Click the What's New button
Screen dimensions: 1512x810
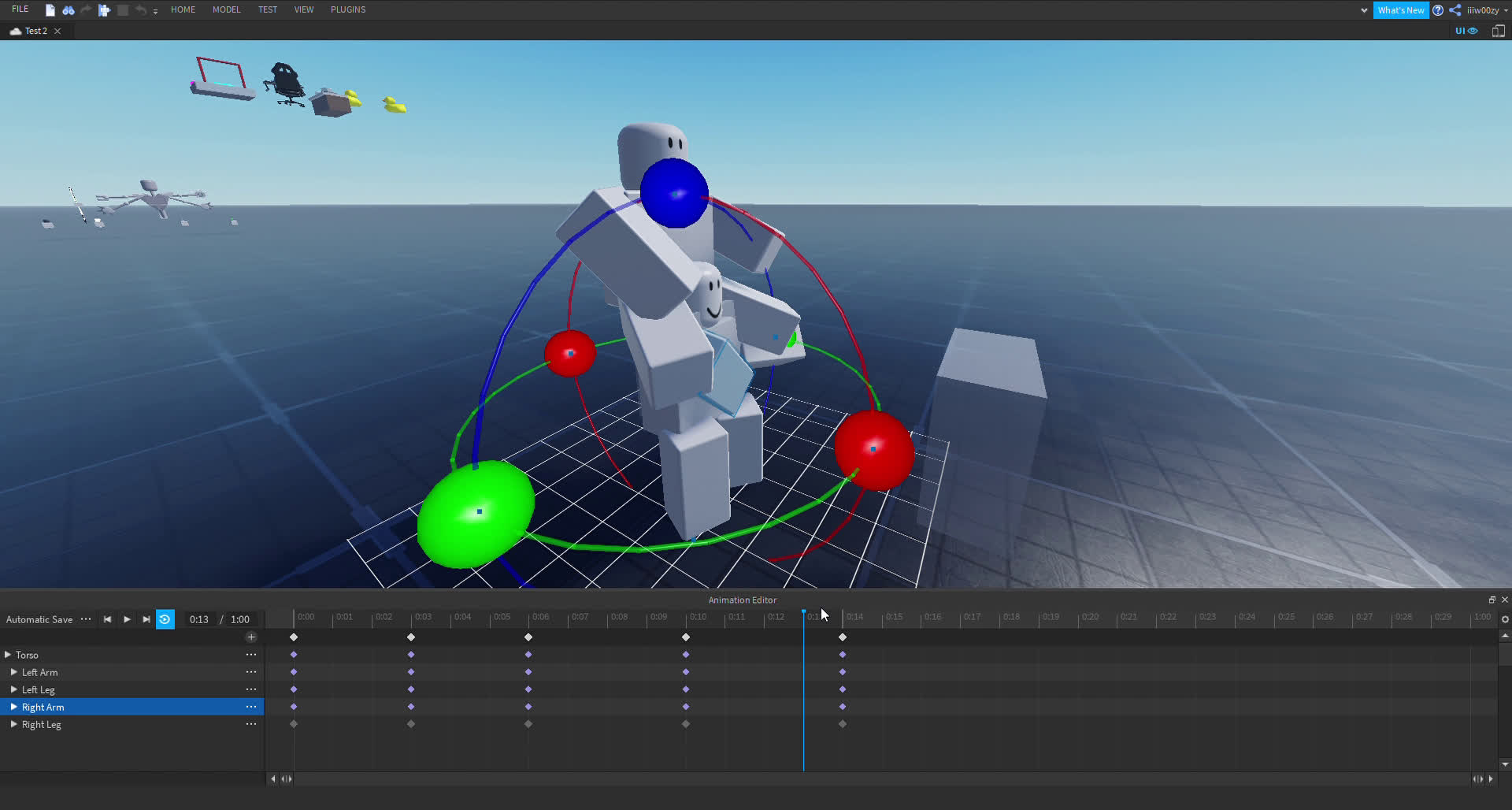[x=1400, y=10]
